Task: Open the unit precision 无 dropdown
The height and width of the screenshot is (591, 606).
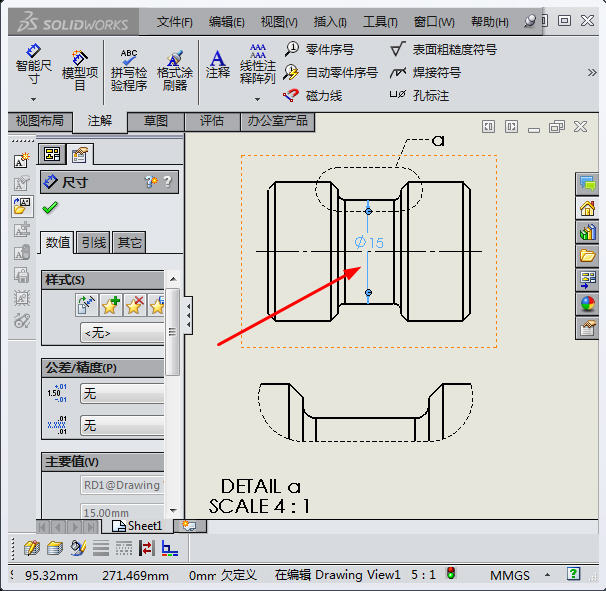Action: 122,425
